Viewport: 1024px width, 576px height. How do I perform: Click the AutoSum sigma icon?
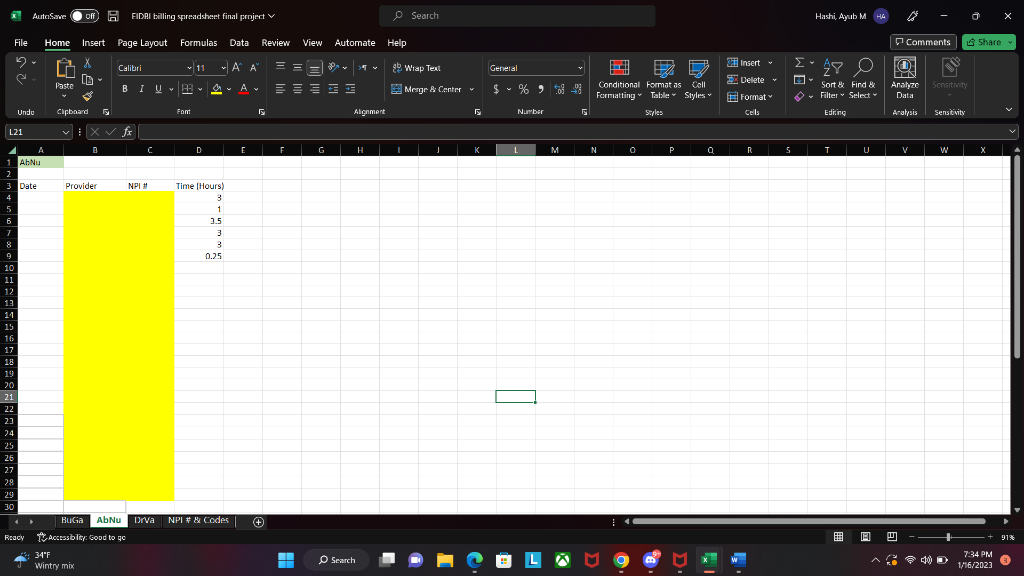pyautogui.click(x=799, y=63)
